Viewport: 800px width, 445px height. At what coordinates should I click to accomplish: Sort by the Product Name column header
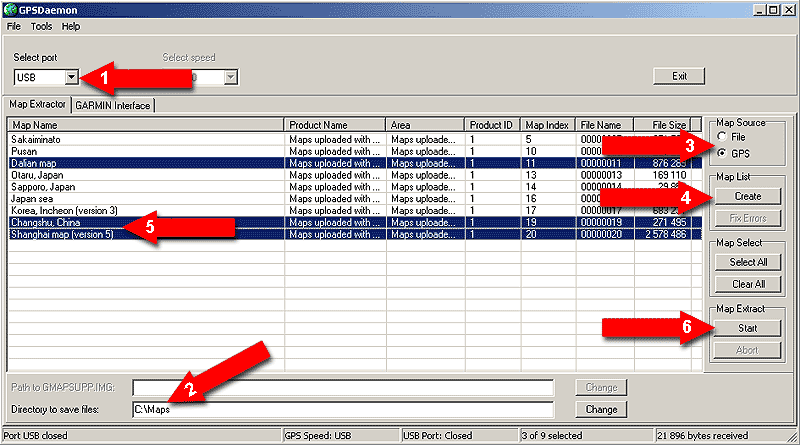point(335,125)
